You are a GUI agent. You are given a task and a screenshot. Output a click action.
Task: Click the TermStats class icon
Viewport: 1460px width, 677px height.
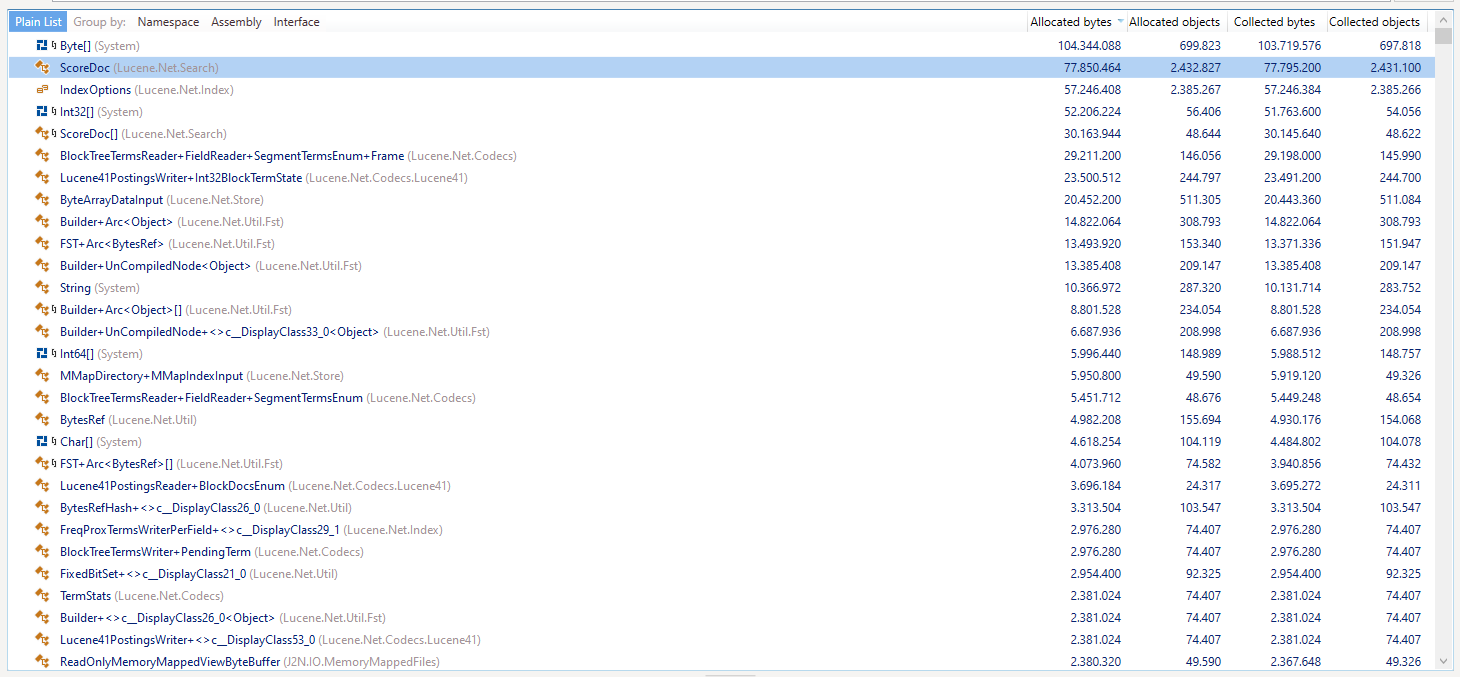(42, 596)
